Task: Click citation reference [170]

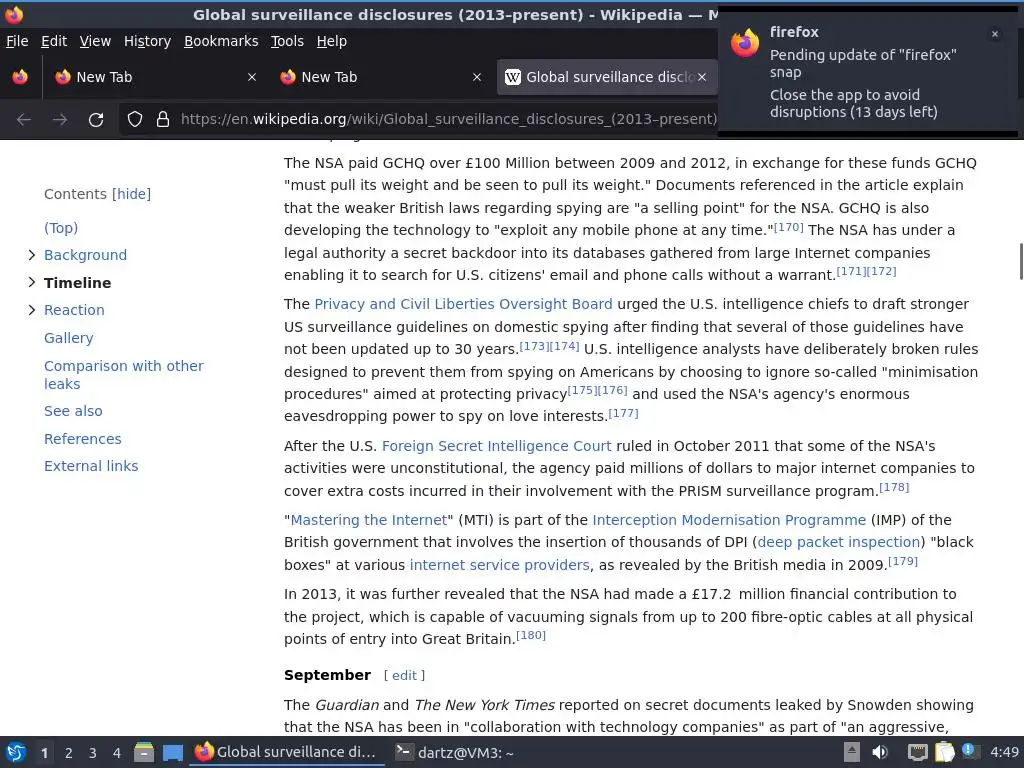Action: click(788, 227)
